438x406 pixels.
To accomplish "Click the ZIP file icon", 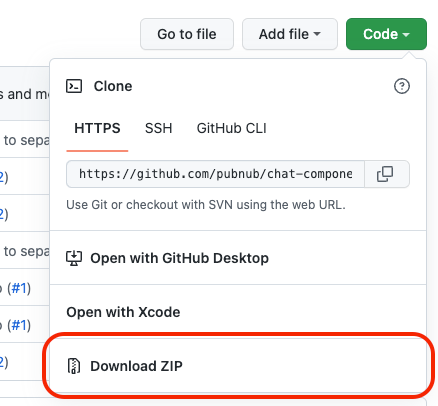I will [74, 366].
